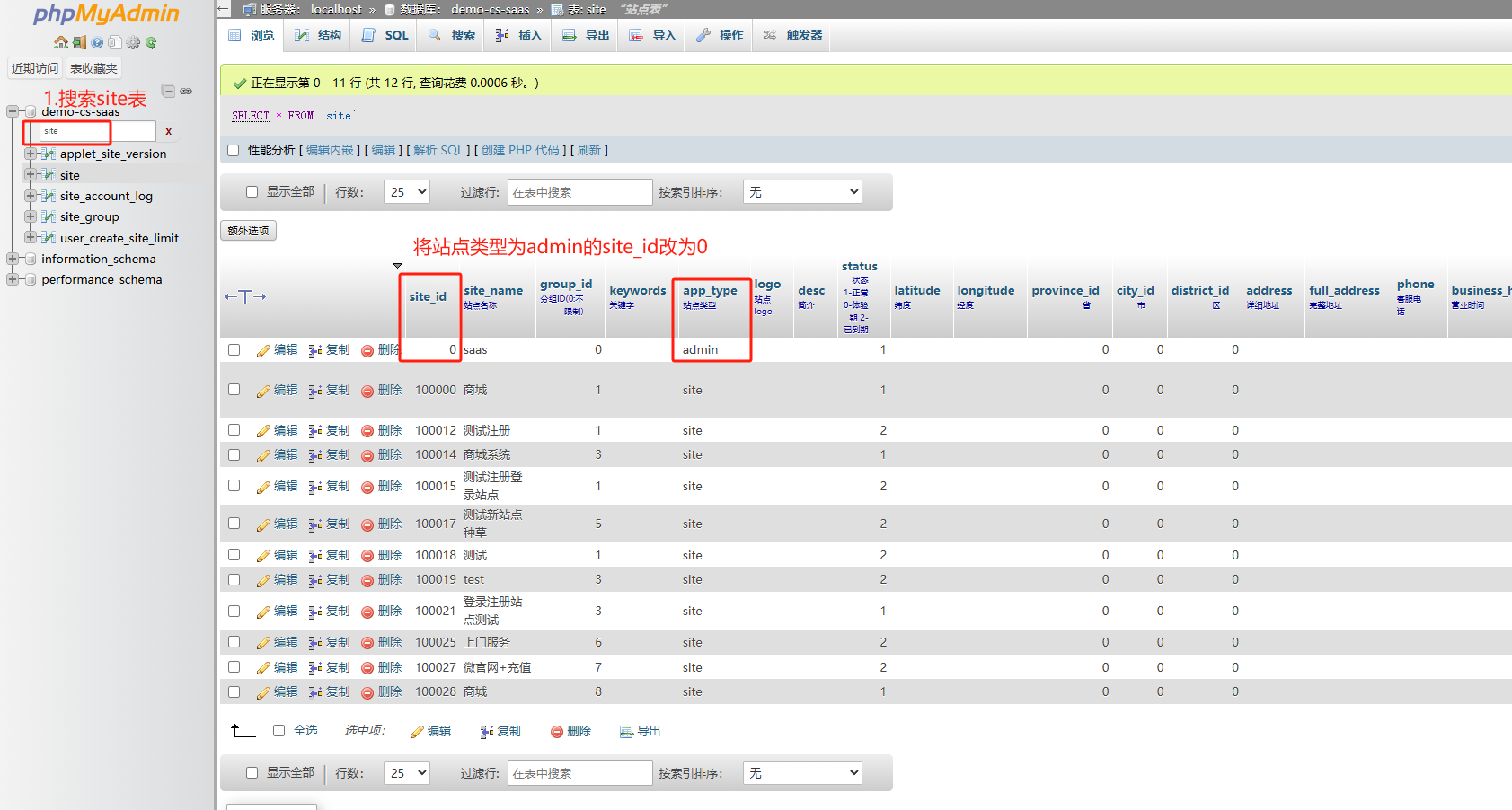Viewport: 1512px width, 810px height.
Task: Open the top 行数 row count dropdown
Action: pos(407,192)
